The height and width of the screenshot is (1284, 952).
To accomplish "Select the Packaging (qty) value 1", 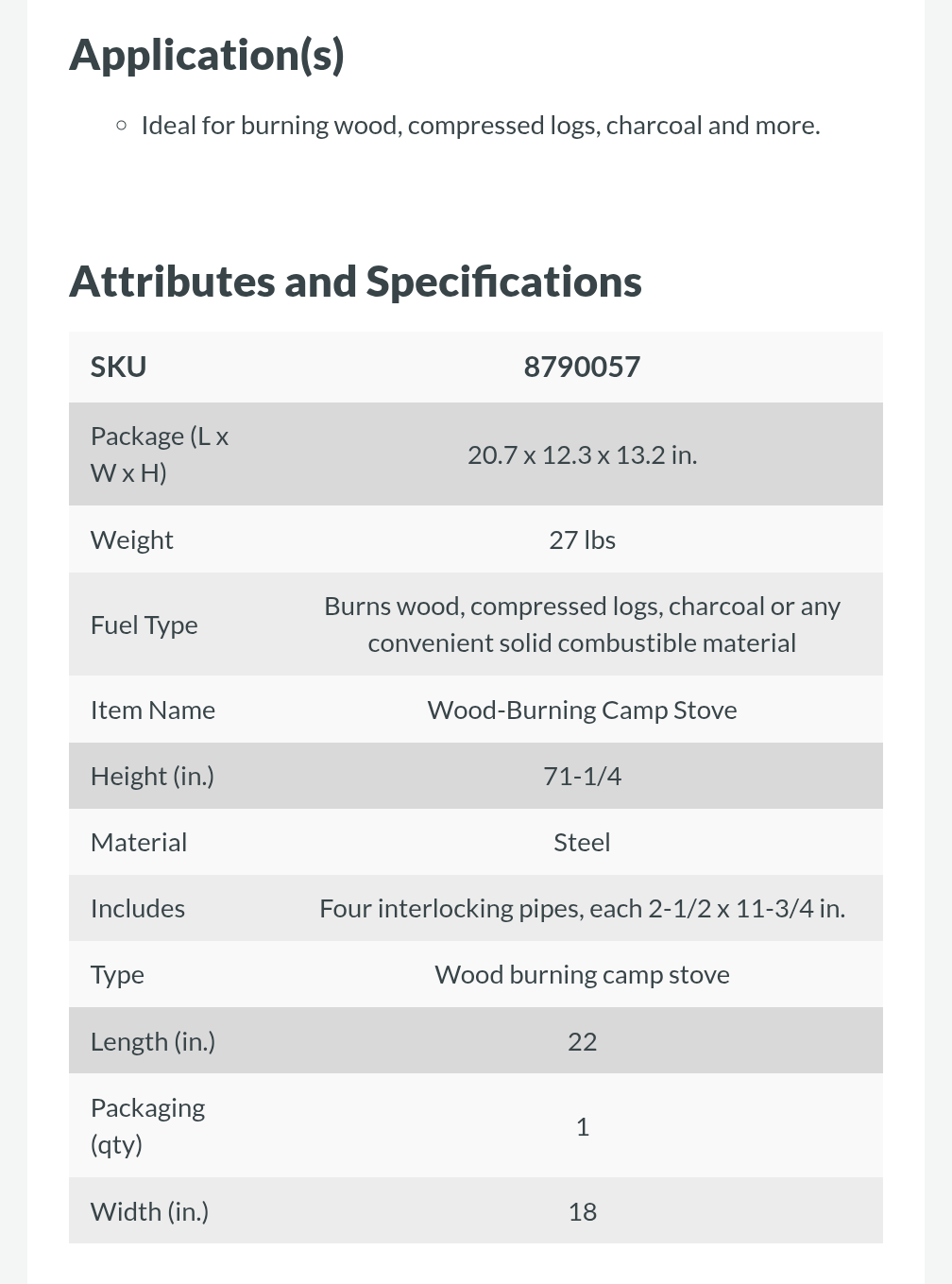I will [582, 1126].
